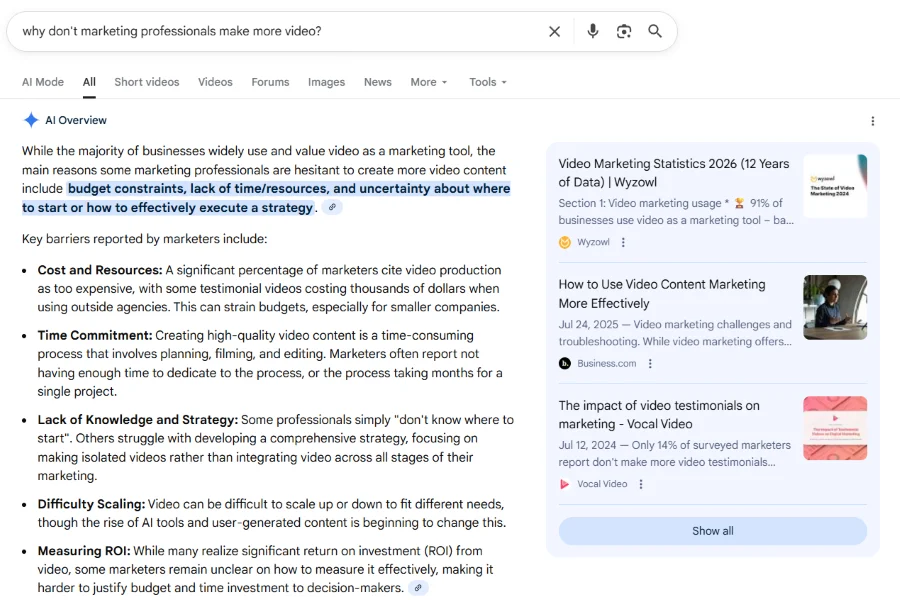Click the magnifying glass search icon
900x600 pixels.
[x=655, y=31]
